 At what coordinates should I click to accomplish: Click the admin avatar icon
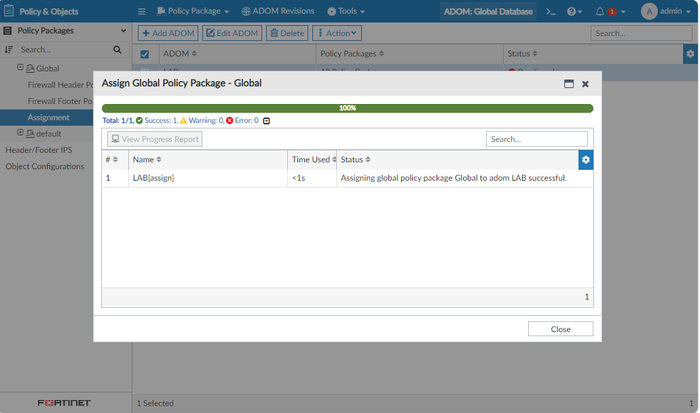point(649,11)
